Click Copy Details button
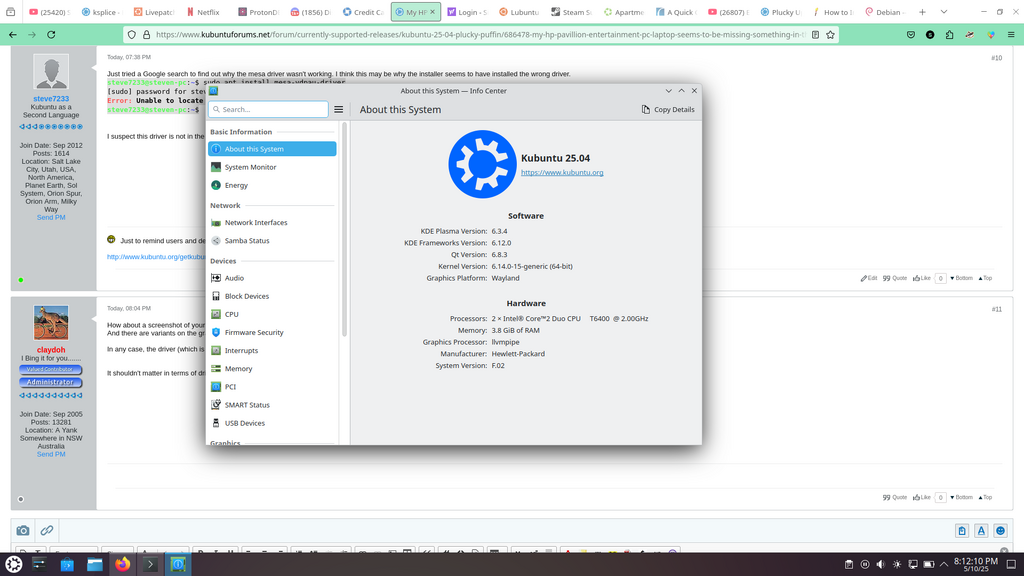 tap(668, 109)
